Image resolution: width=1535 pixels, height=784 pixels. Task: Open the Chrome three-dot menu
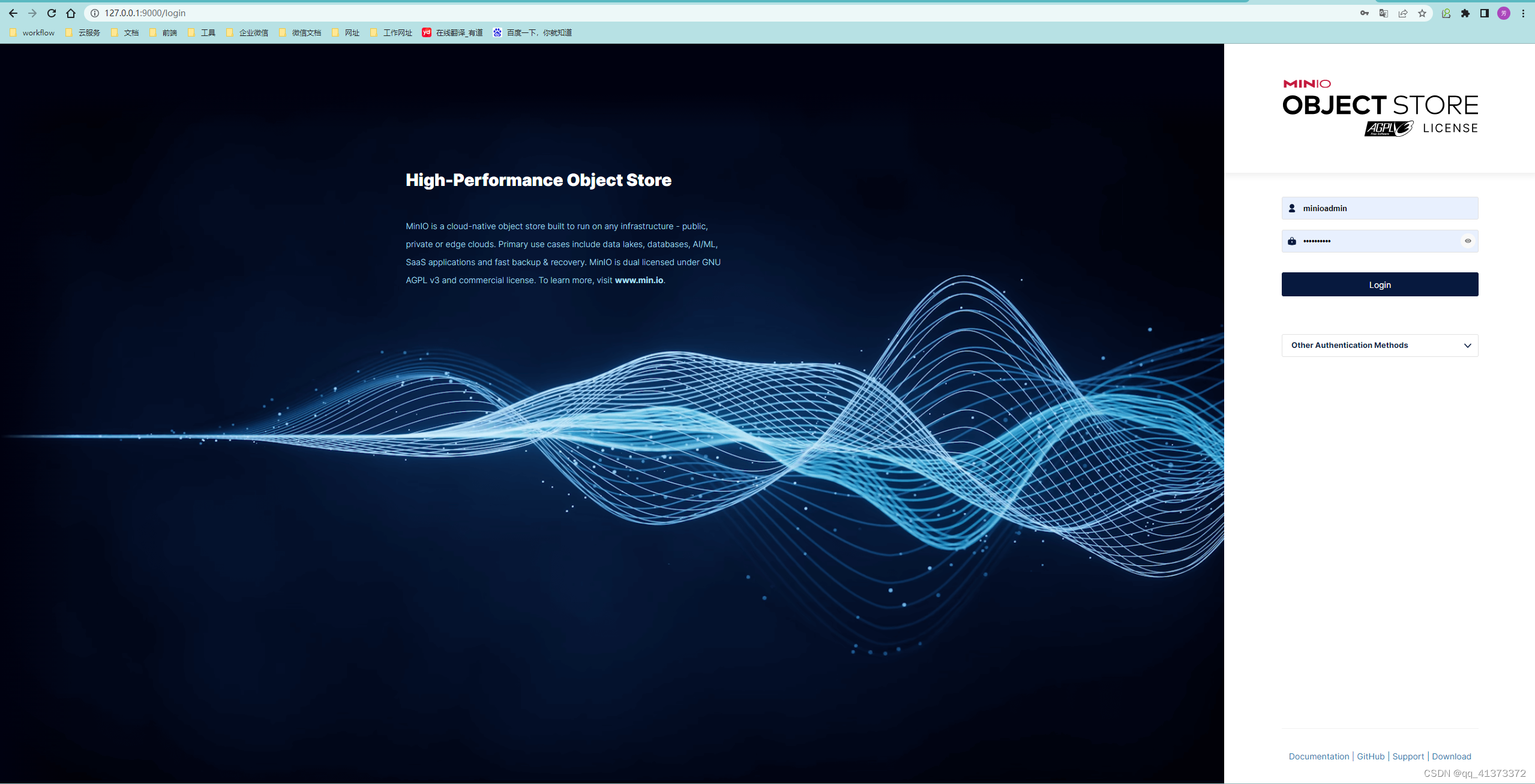(1522, 13)
